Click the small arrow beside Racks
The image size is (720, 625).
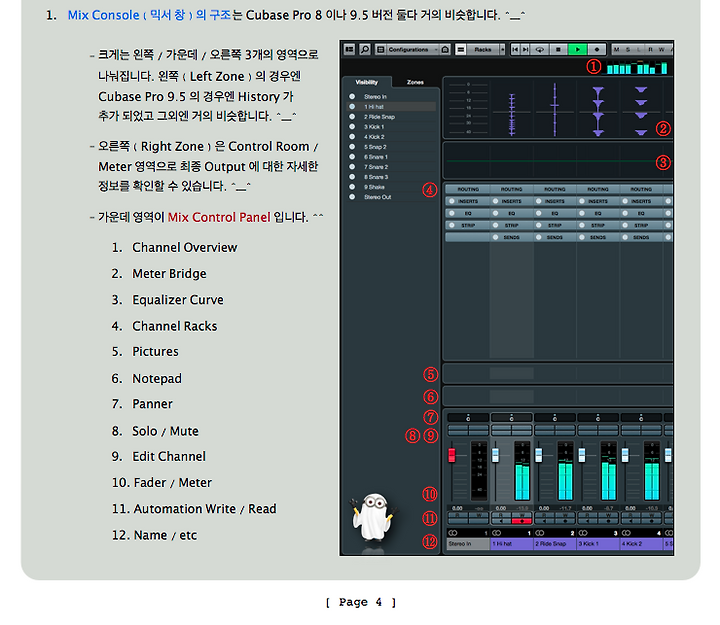point(502,50)
